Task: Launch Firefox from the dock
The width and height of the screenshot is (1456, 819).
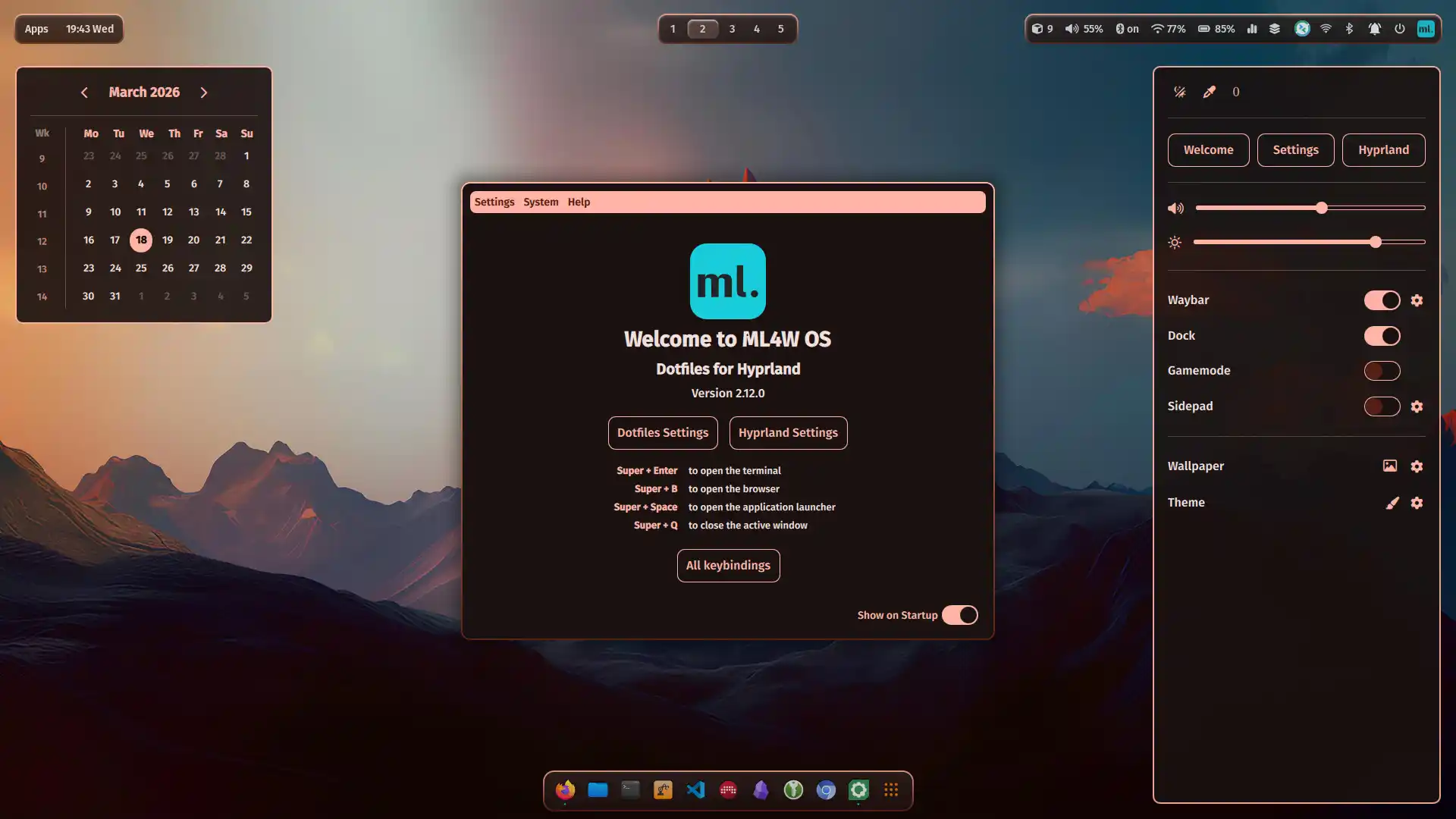Action: [564, 789]
